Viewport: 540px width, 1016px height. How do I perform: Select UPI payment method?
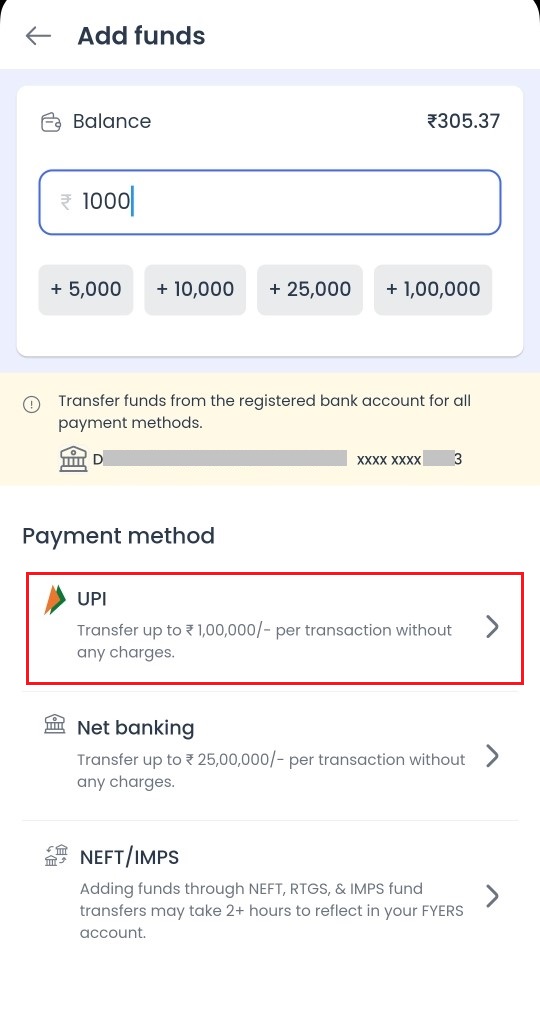[275, 627]
